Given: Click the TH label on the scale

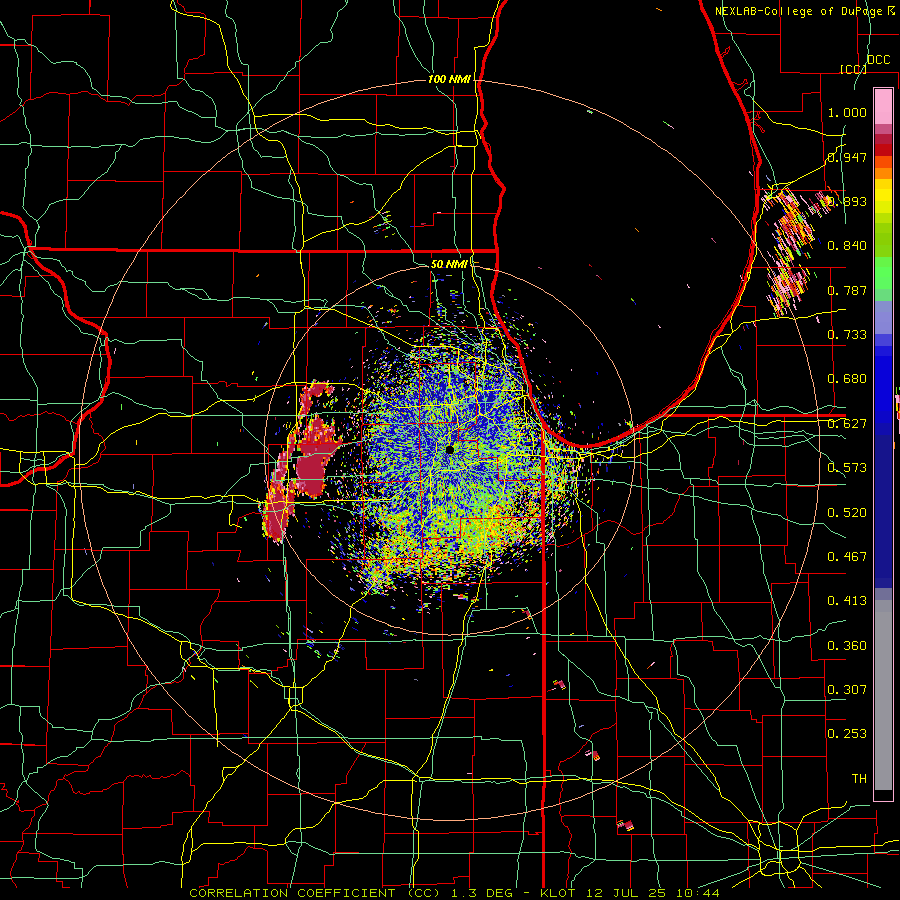Looking at the screenshot, I should pyautogui.click(x=859, y=779).
